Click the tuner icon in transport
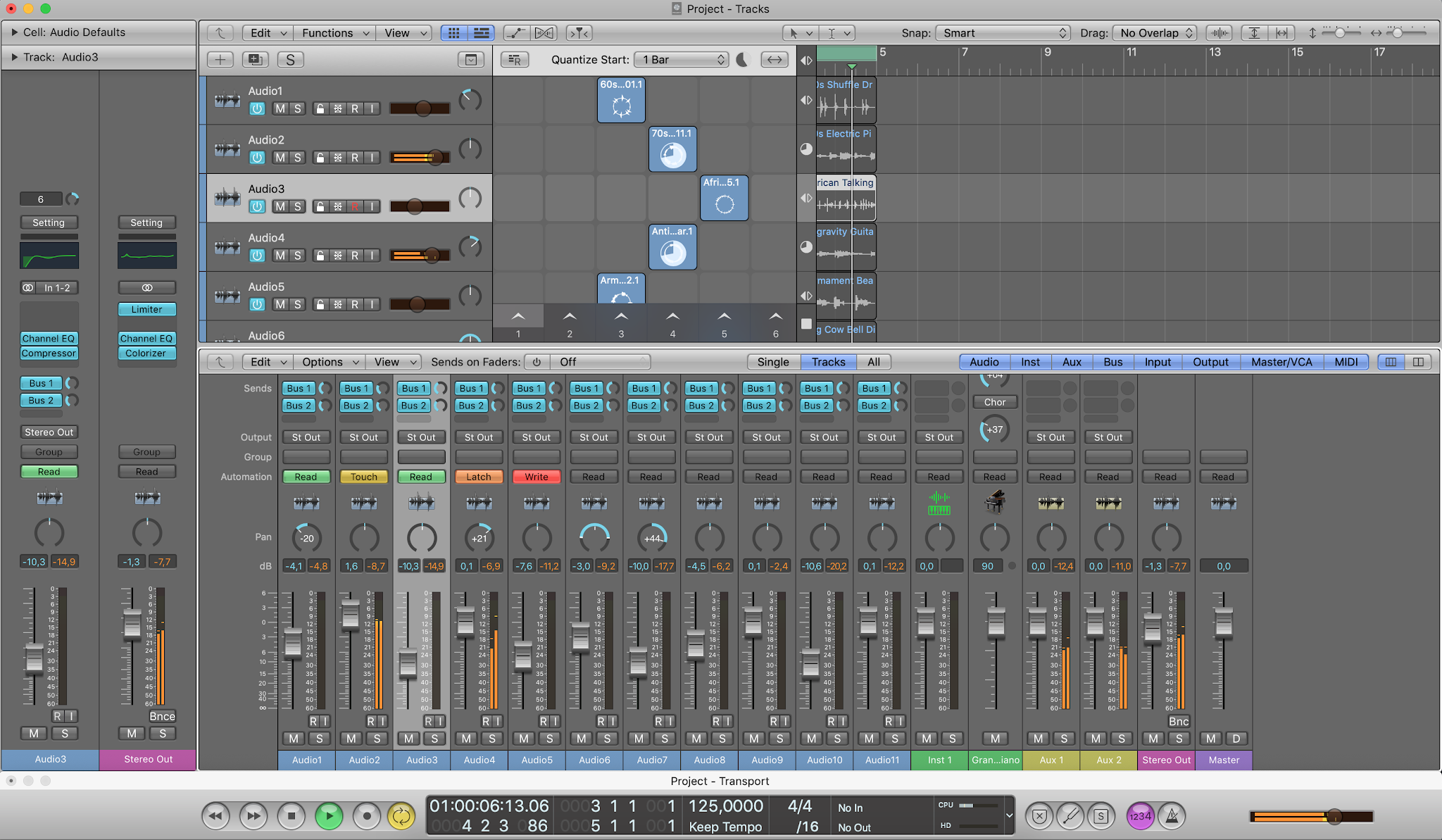The height and width of the screenshot is (840, 1442). point(1070,816)
